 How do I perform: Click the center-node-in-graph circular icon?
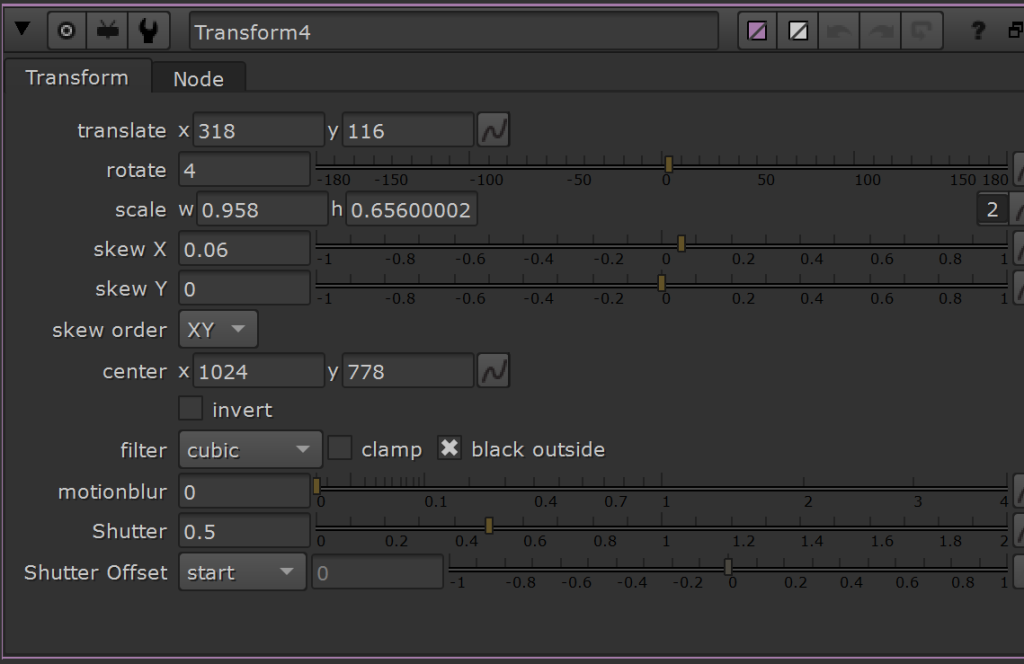67,31
